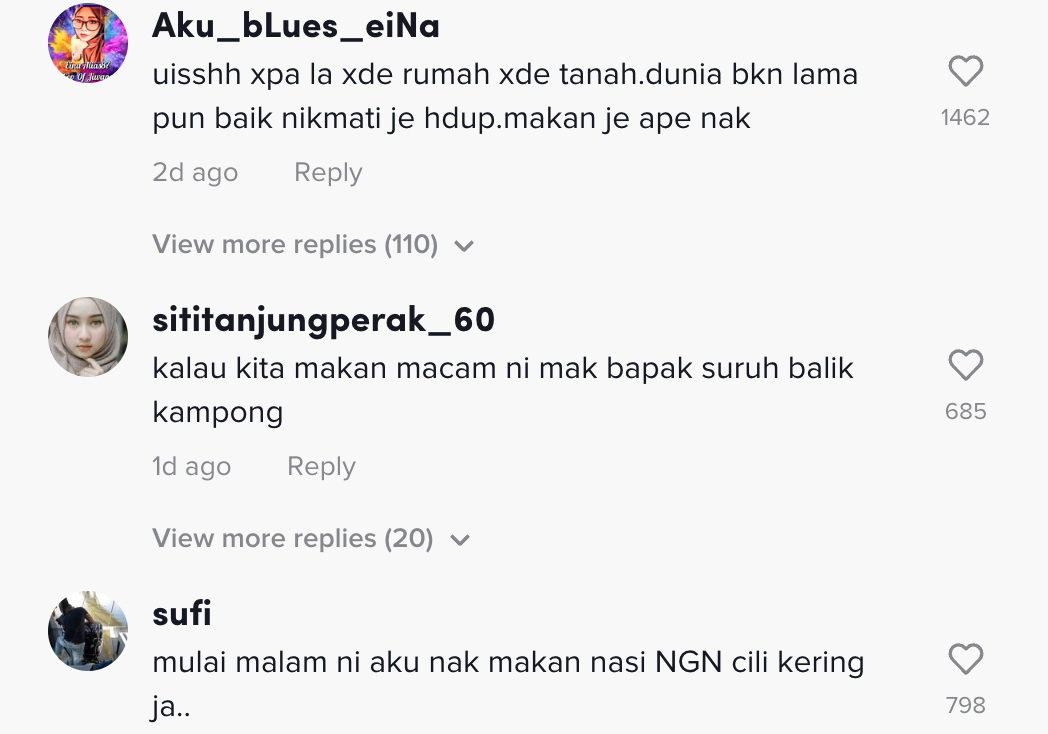Open the sufi username link
Image resolution: width=1048 pixels, height=734 pixels.
pyautogui.click(x=182, y=614)
